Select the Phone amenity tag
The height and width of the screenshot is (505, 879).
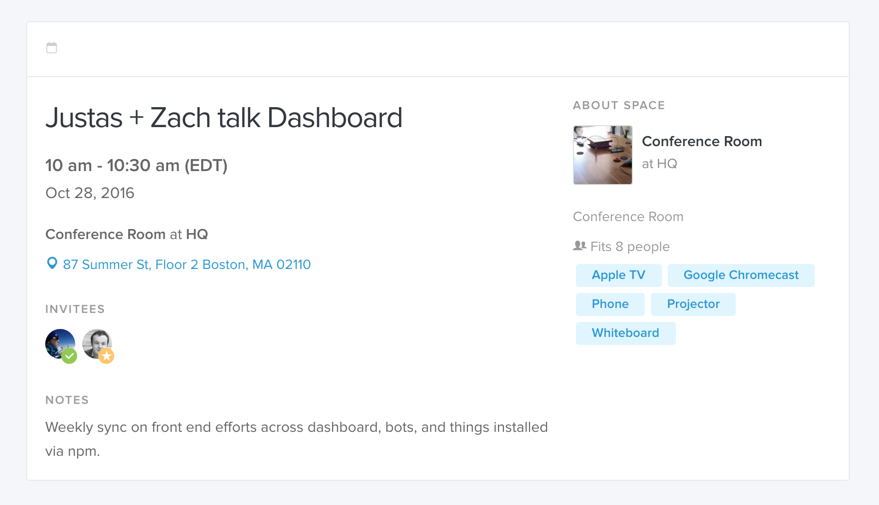coord(610,304)
